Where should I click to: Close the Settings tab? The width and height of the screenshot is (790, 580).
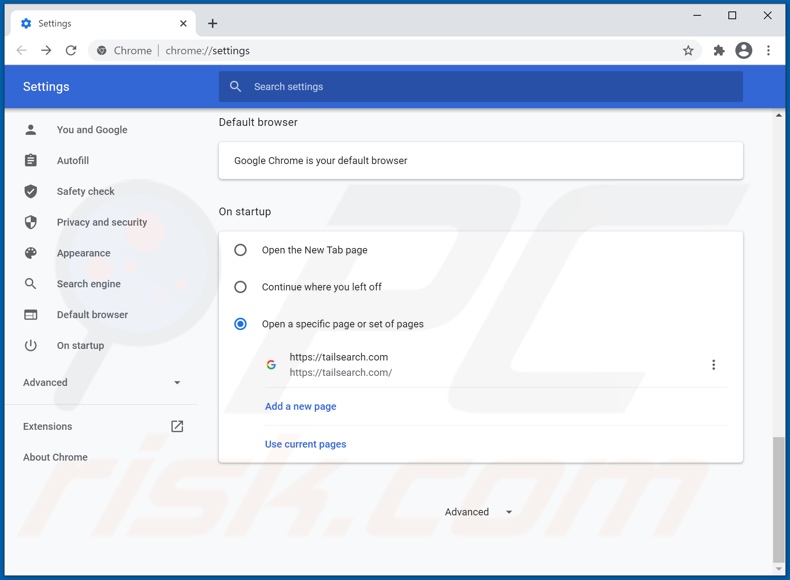click(x=183, y=23)
